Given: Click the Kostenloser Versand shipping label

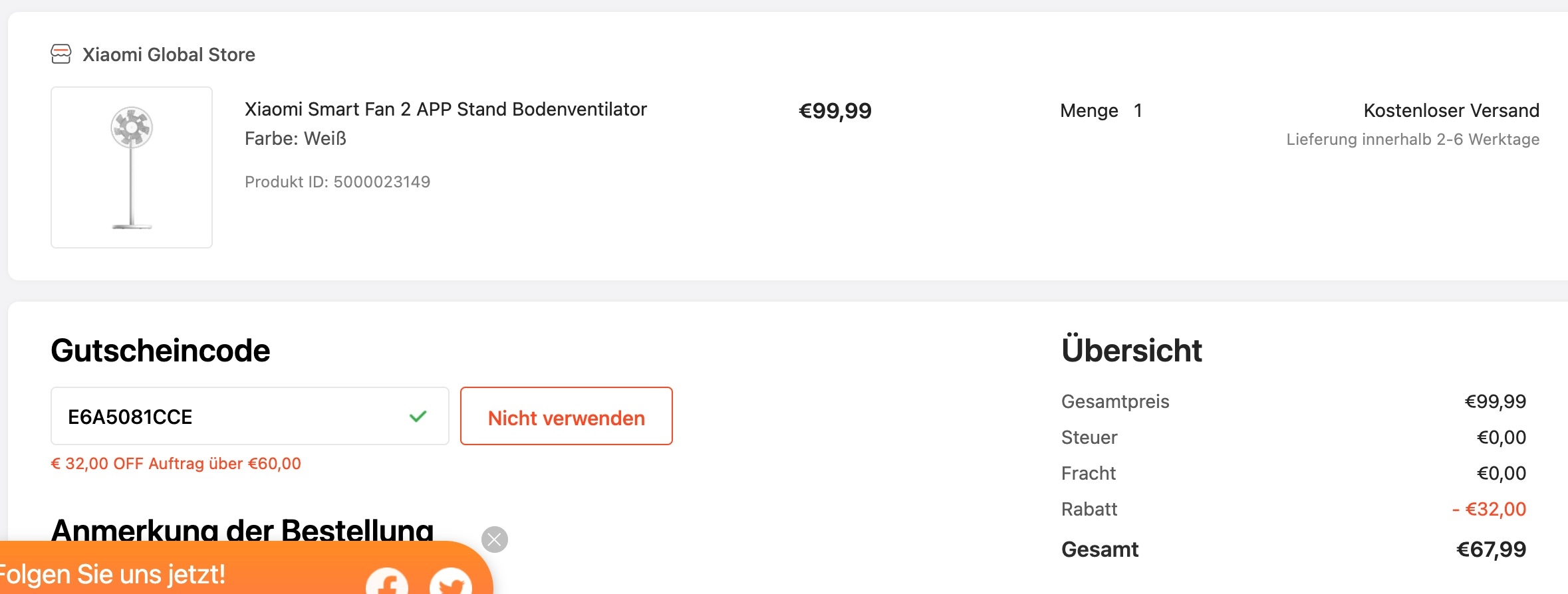Looking at the screenshot, I should coord(1451,110).
